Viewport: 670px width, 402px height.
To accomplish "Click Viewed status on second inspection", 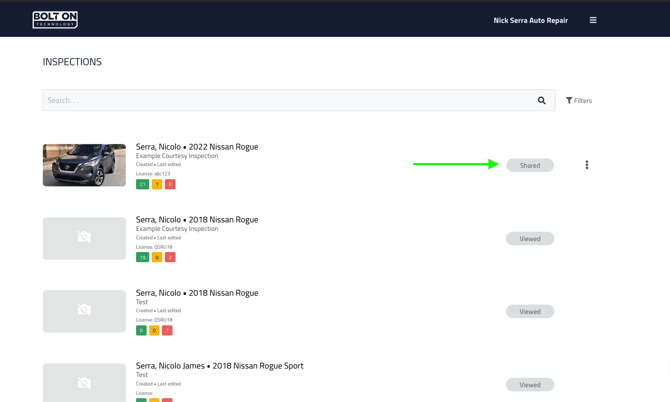I will [530, 239].
